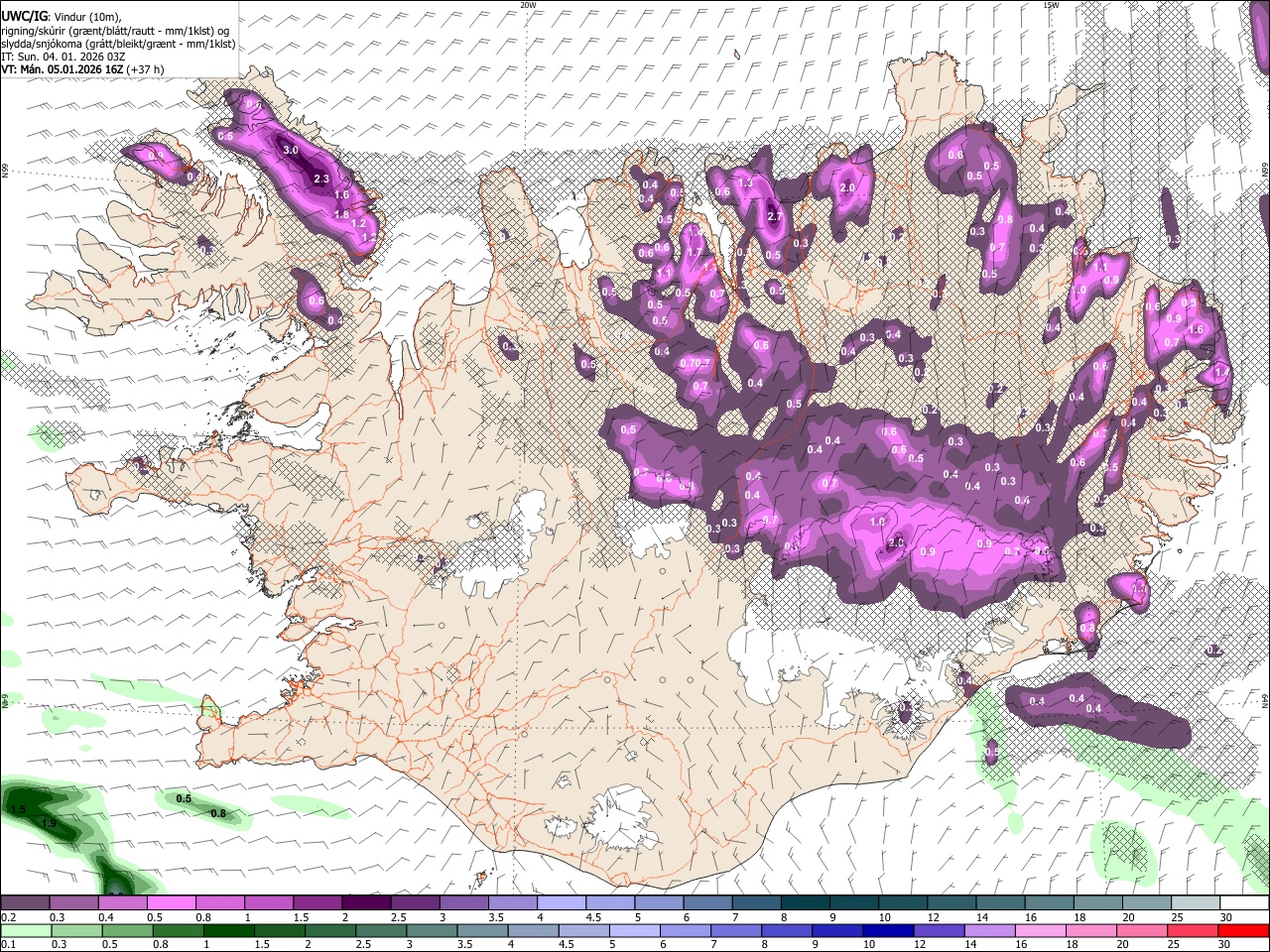Select red-pink rain swatch labeled 25
Screen dimensions: 1270x952
[x=1192, y=930]
